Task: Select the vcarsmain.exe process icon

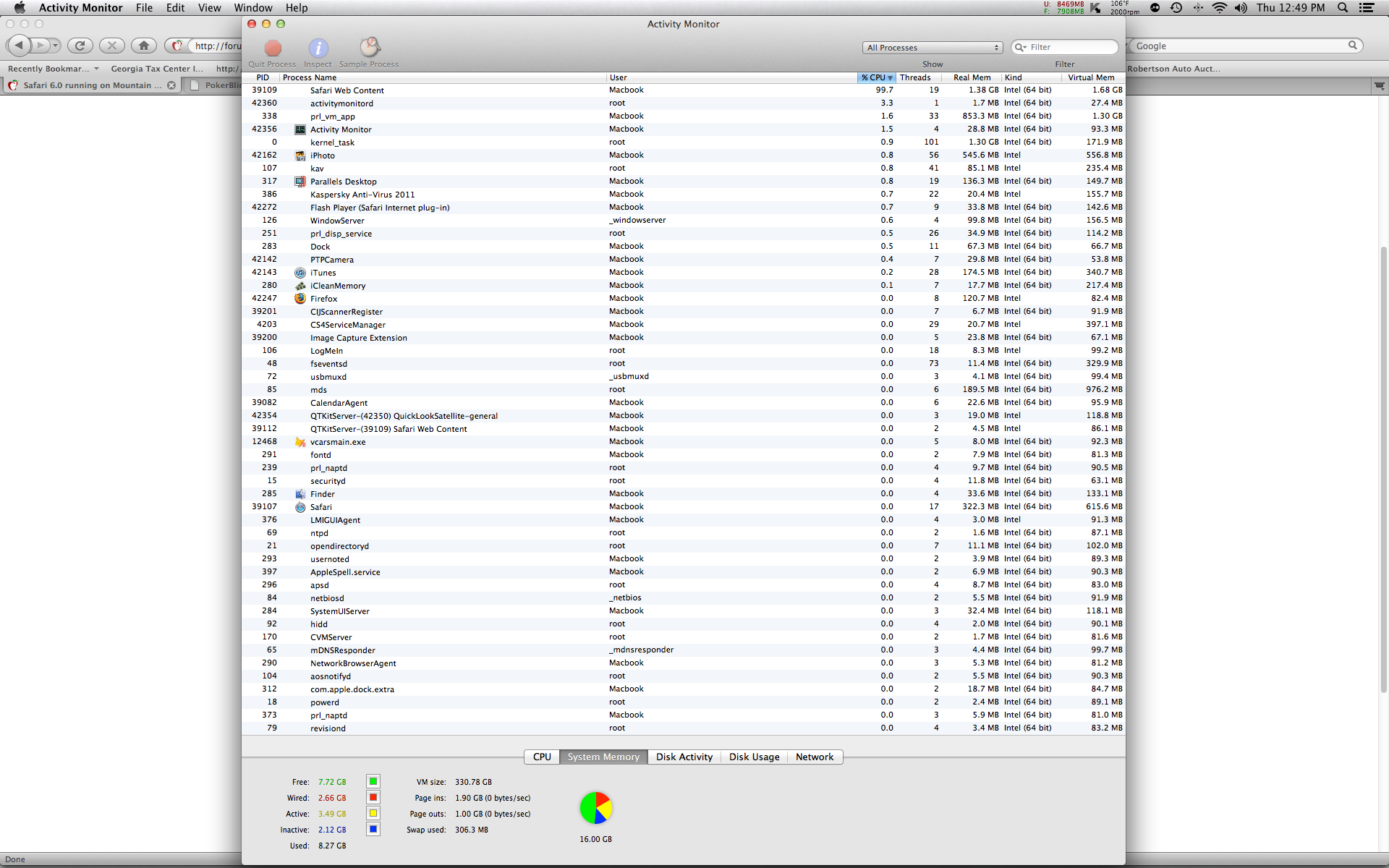Action: (x=300, y=442)
